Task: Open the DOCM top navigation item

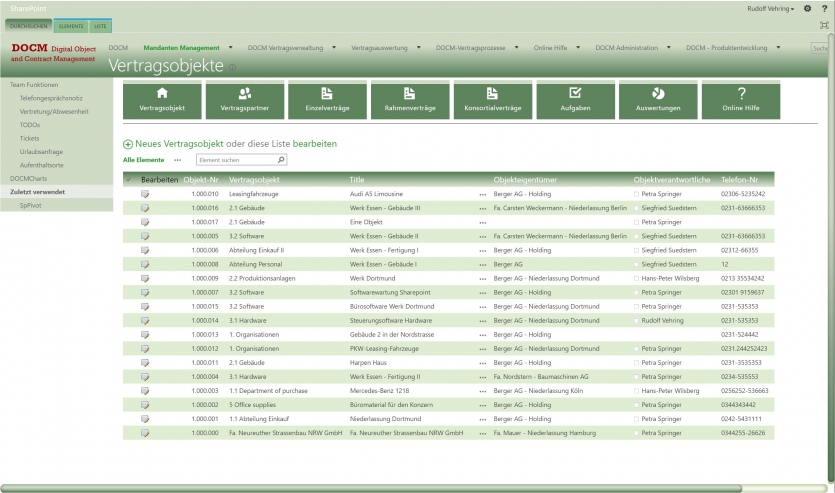Action: (118, 48)
